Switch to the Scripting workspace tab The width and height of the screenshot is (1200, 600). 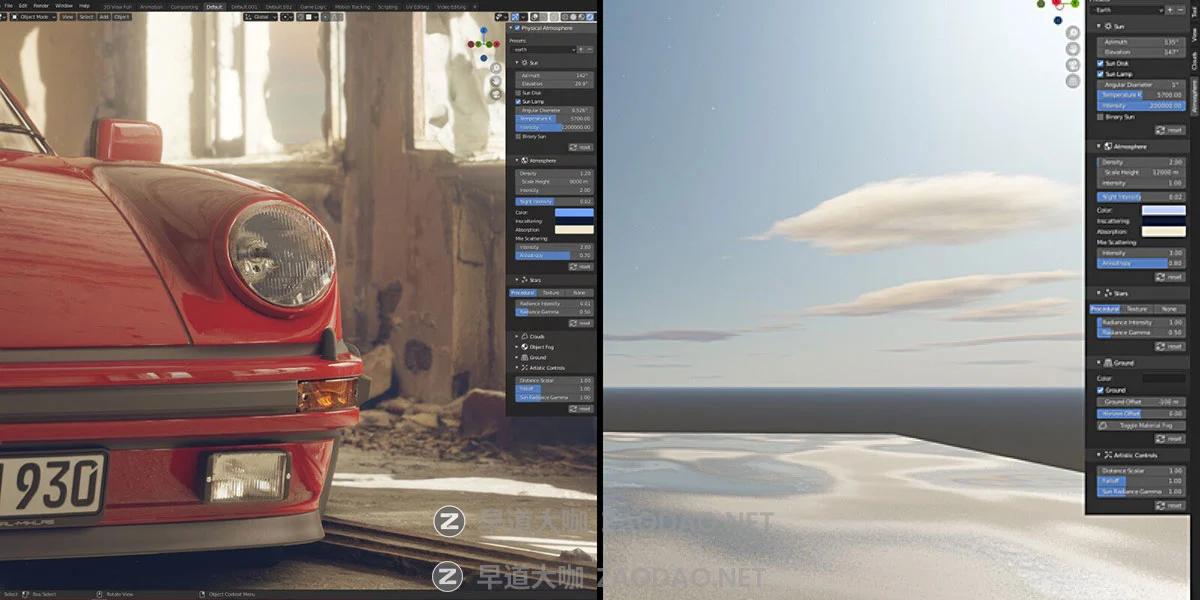tap(387, 4)
